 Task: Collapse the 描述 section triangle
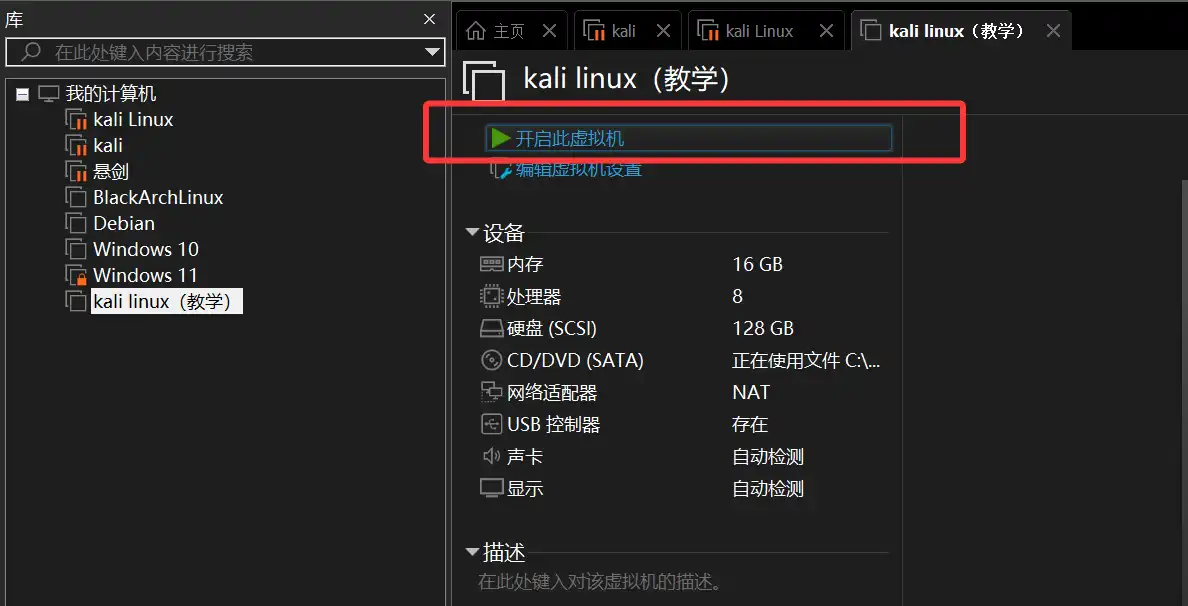473,551
